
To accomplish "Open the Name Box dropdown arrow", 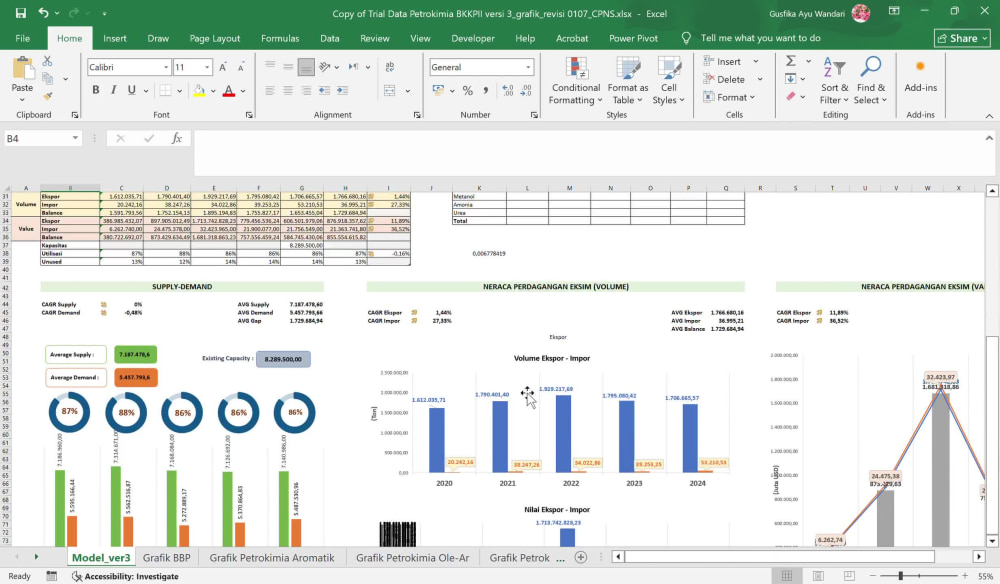I will (75, 138).
